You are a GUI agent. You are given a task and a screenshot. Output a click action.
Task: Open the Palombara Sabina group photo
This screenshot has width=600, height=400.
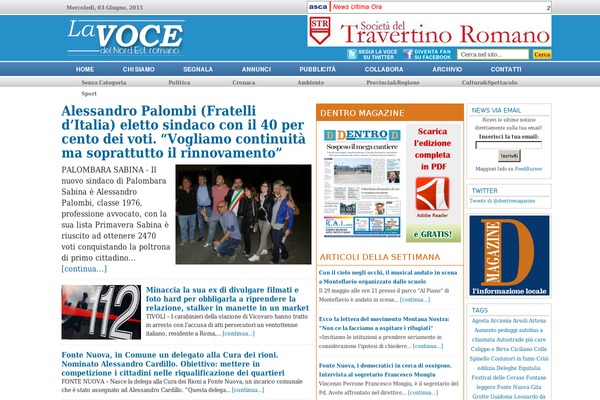[x=243, y=214]
